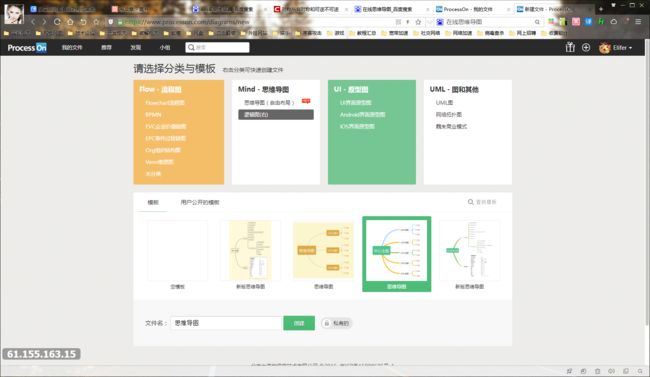Choose Org chart in the Flow card
Viewport: 650px width, 377px height.
[x=162, y=150]
